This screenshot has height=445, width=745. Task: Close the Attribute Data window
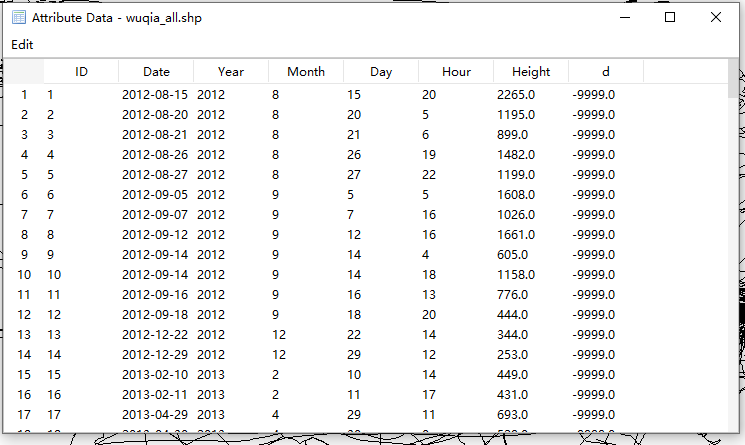click(x=716, y=18)
